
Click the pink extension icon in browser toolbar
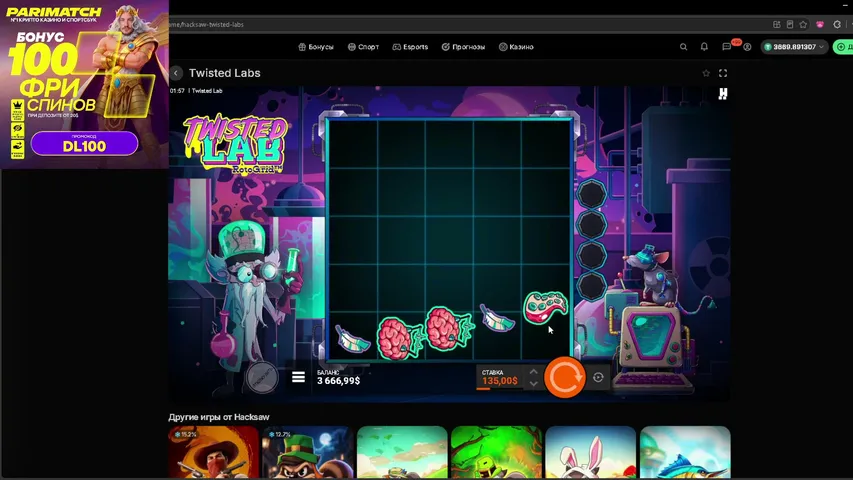[820, 24]
